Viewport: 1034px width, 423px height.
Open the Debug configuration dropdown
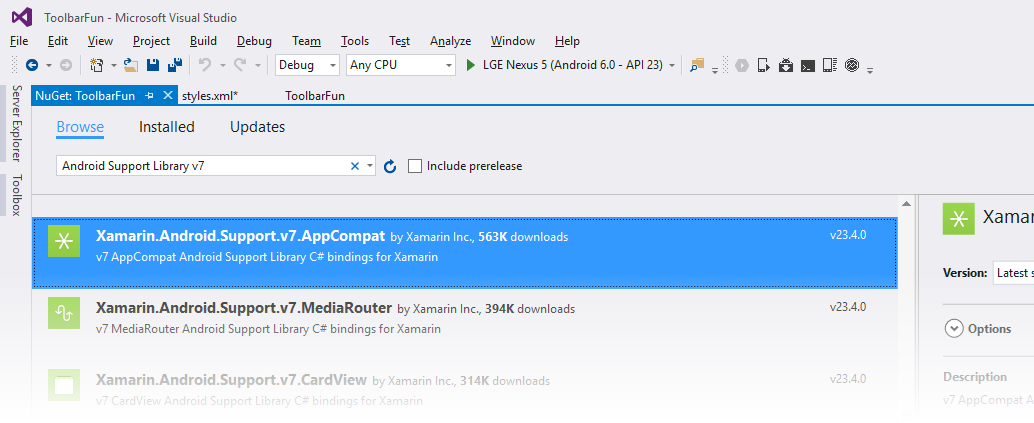point(307,65)
